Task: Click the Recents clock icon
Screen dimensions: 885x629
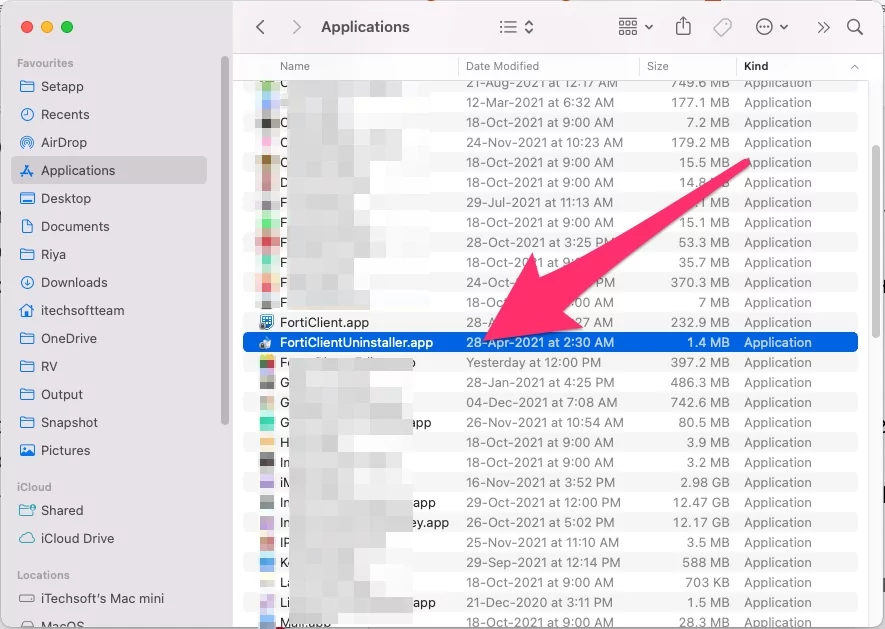Action: pyautogui.click(x=27, y=115)
